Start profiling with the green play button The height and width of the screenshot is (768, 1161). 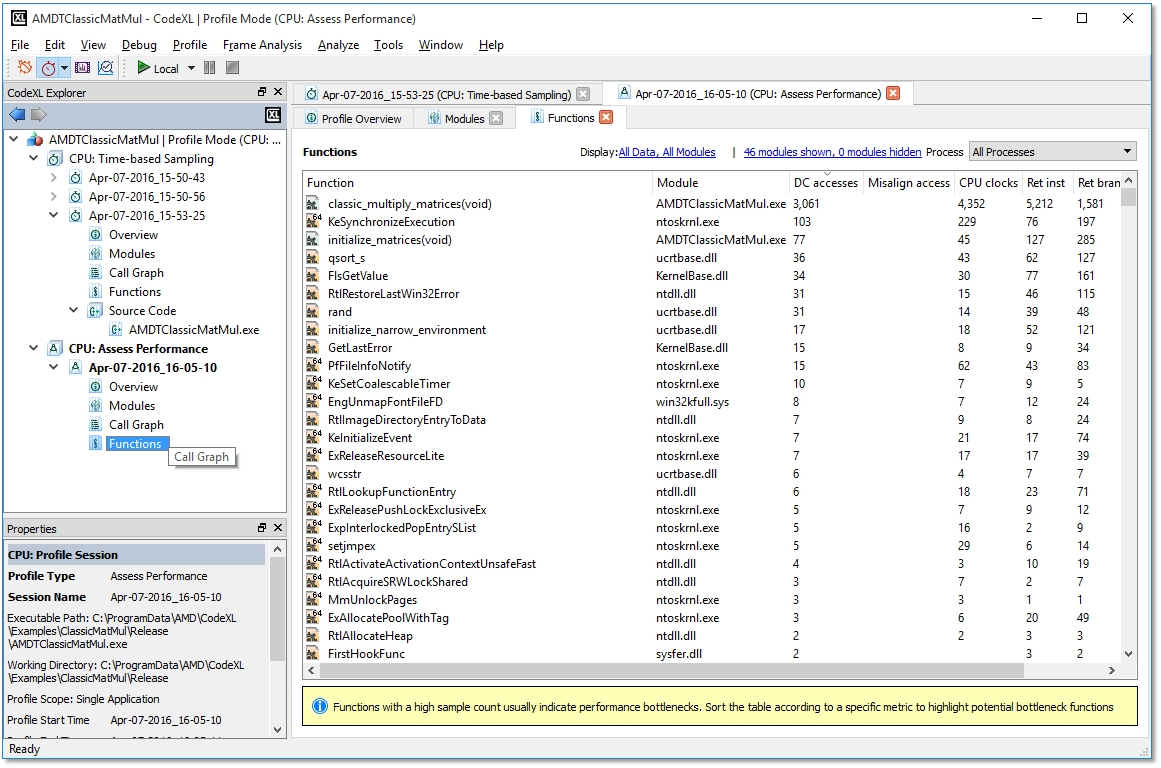click(144, 68)
